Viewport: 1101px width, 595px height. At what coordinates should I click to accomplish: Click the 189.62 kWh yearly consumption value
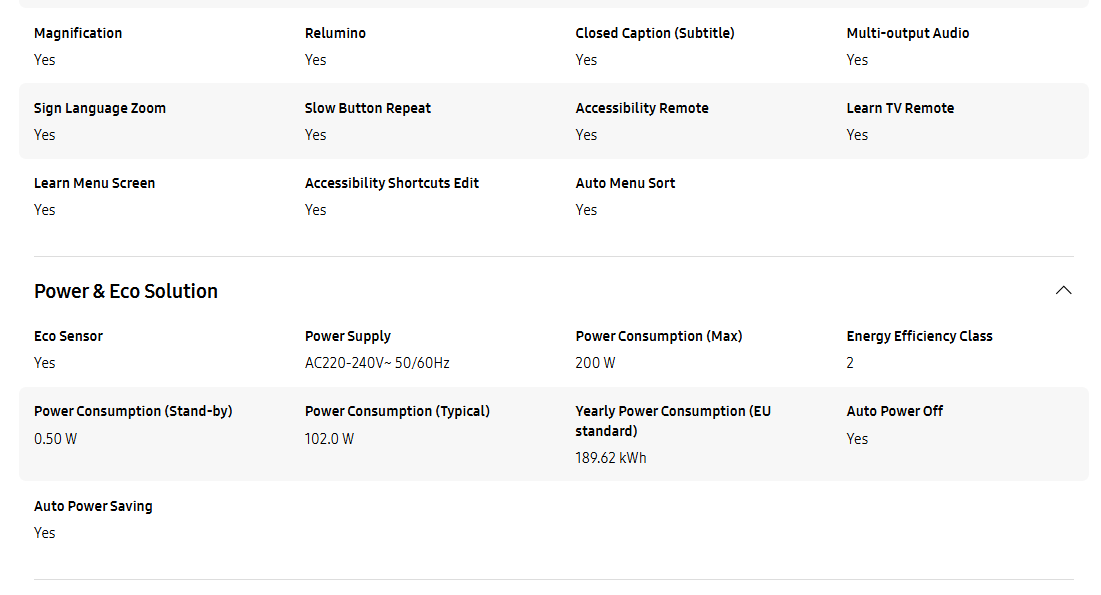pos(610,458)
